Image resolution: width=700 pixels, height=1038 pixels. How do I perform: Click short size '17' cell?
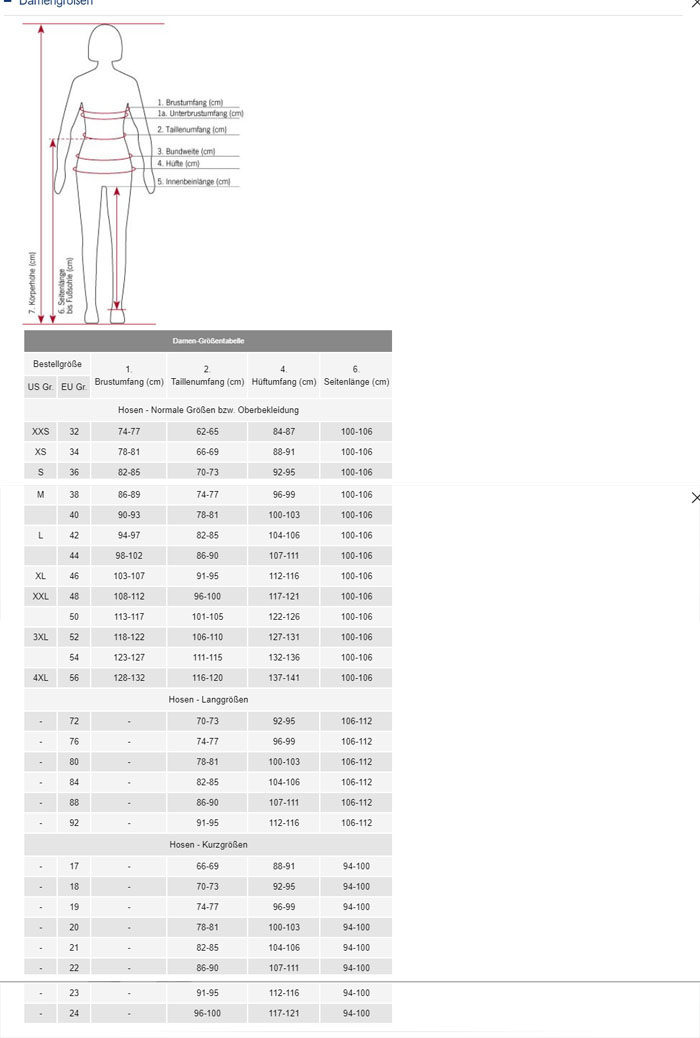74,867
